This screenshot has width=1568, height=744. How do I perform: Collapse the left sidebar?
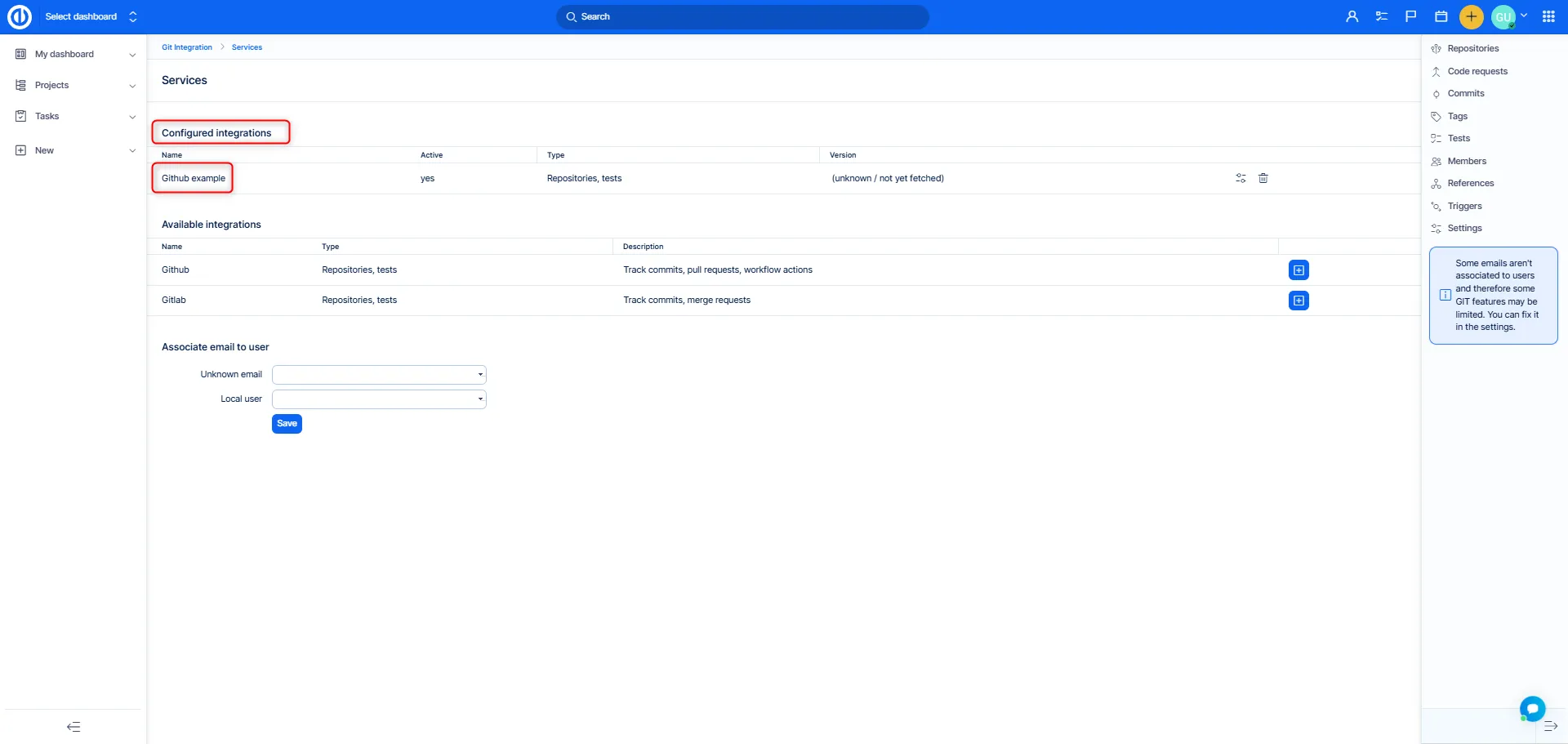73,726
